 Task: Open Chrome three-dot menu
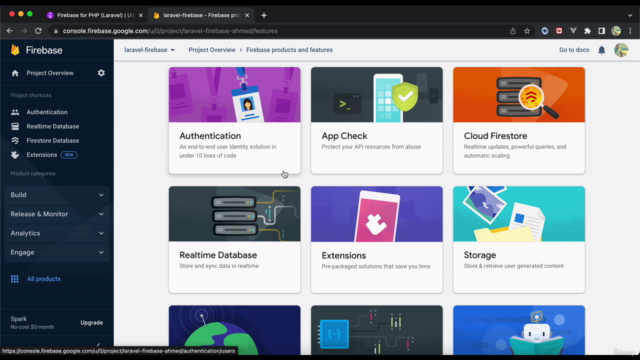pyautogui.click(x=630, y=31)
